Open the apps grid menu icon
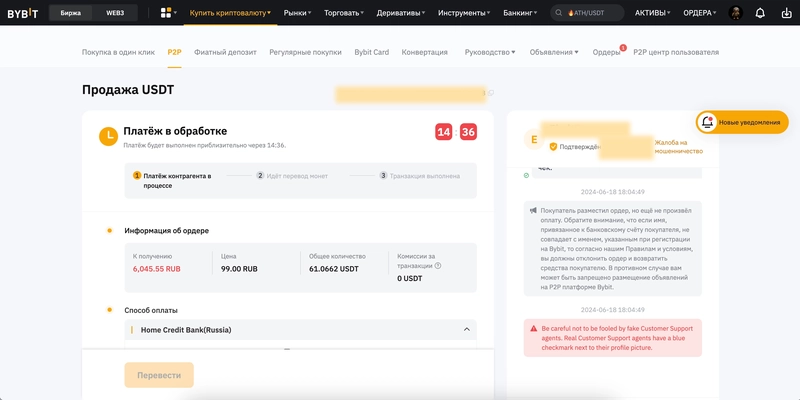 [166, 13]
